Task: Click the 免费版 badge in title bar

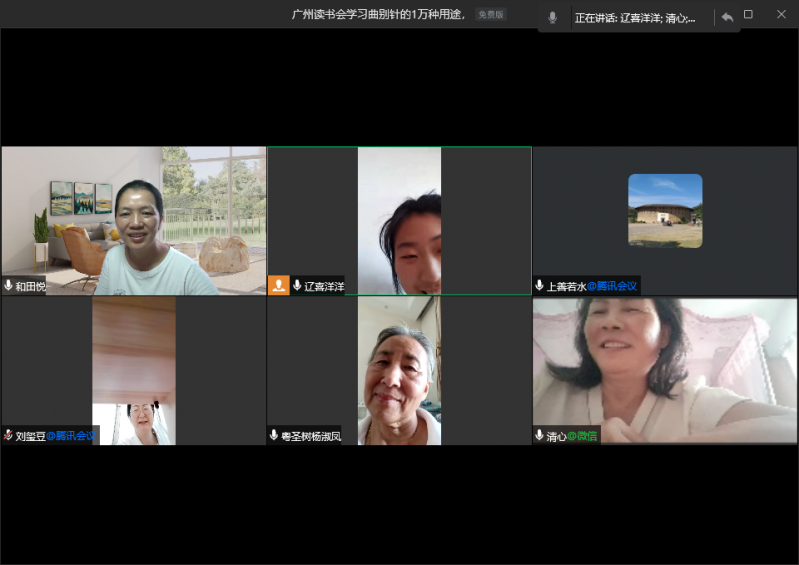Action: [490, 15]
